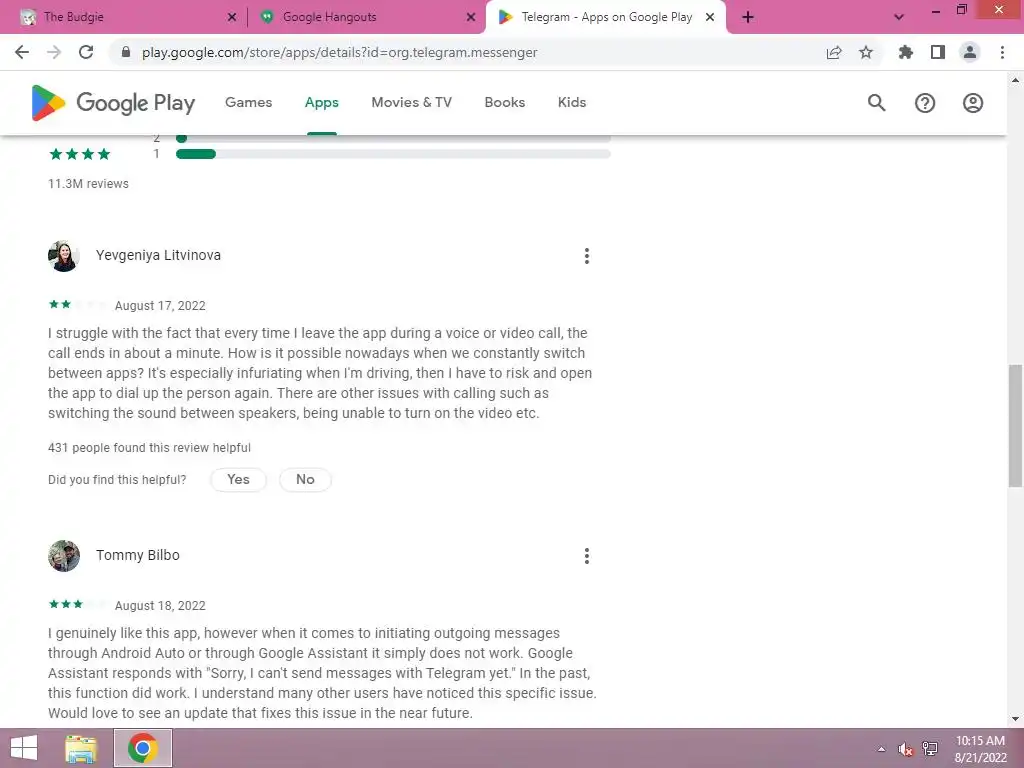Open the Movies & TV section
The image size is (1024, 768).
point(411,103)
